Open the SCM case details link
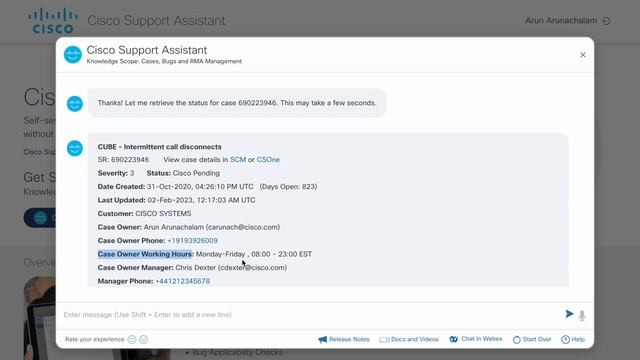The height and width of the screenshot is (360, 640). [238, 160]
